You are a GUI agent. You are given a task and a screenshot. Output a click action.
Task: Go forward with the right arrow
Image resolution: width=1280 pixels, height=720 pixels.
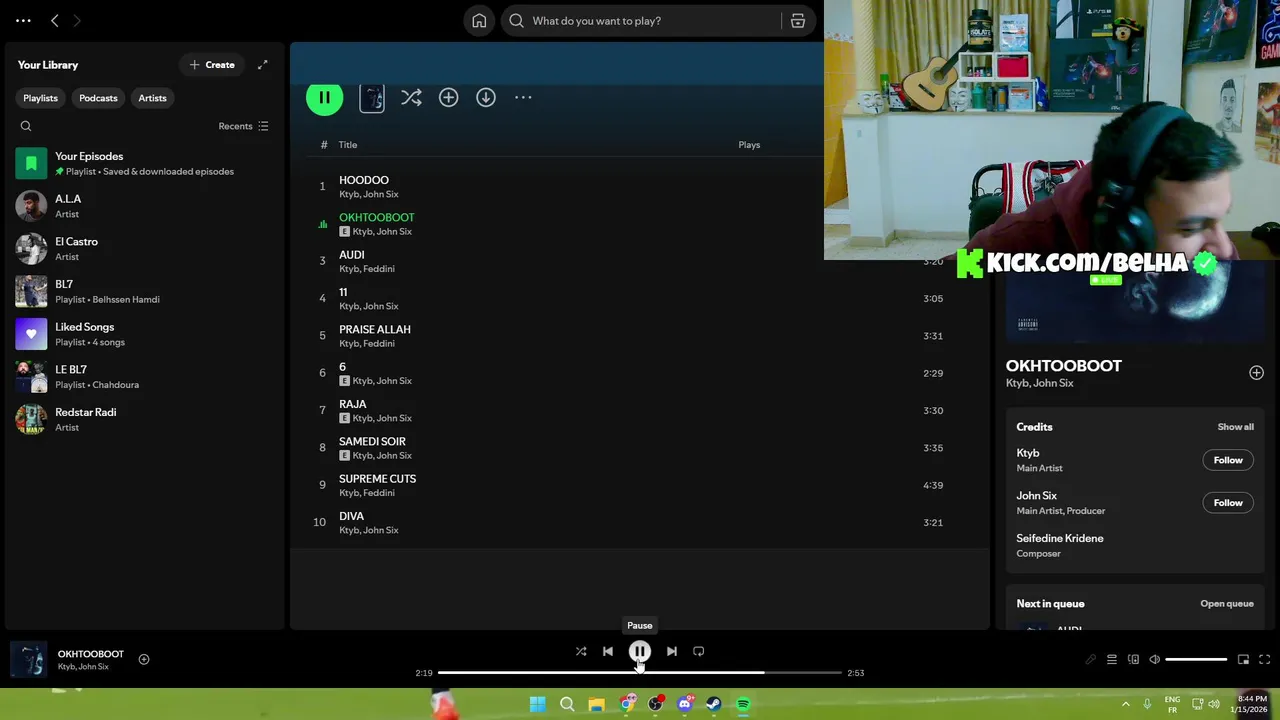coord(77,20)
